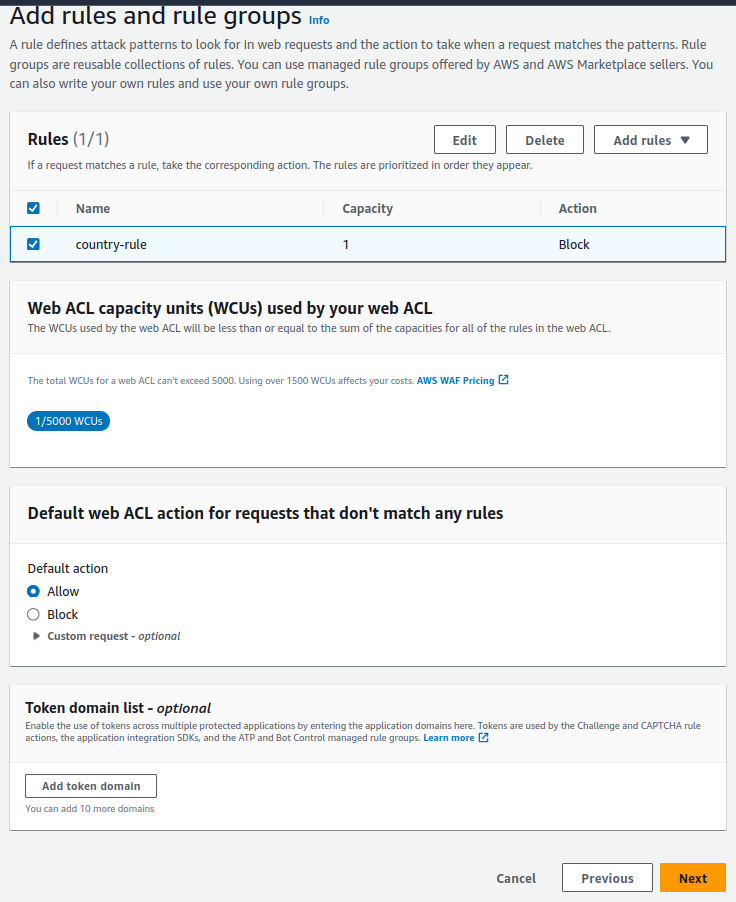Click the Name column header
This screenshot has width=736, height=902.
pos(93,208)
